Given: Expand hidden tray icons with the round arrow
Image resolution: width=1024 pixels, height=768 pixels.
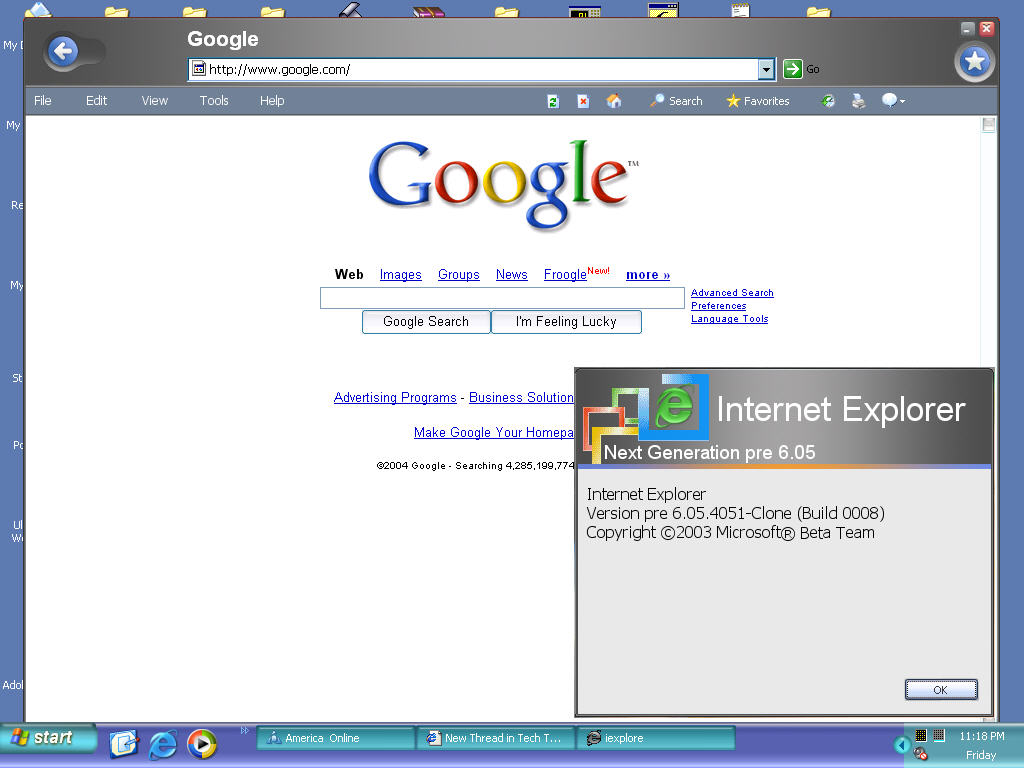Looking at the screenshot, I should pos(903,744).
